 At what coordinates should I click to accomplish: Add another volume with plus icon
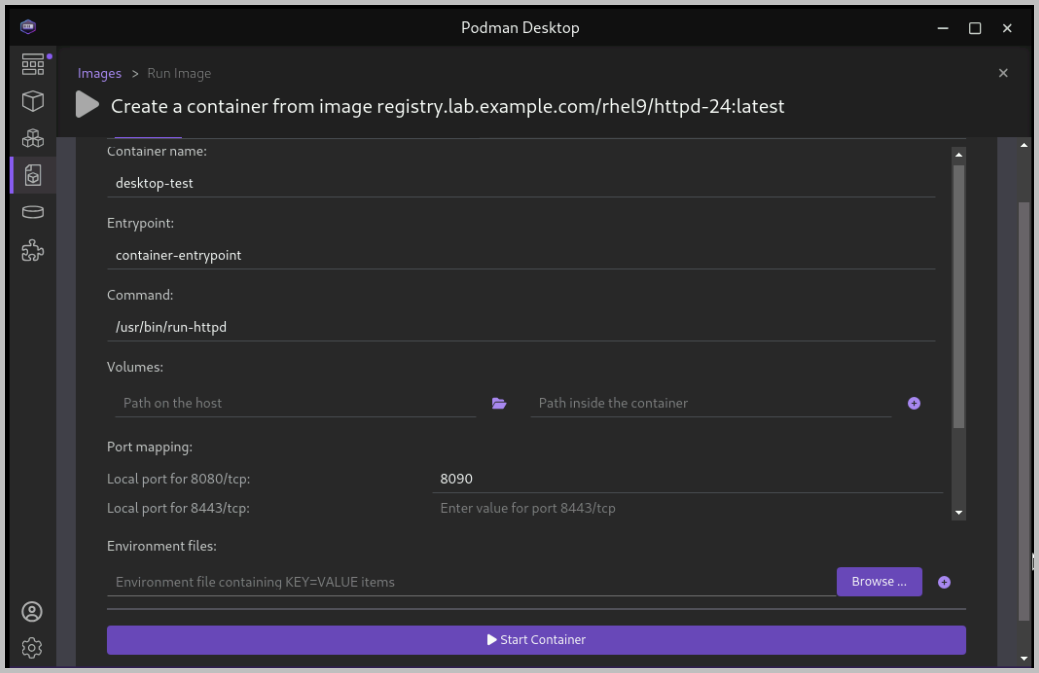coord(914,403)
